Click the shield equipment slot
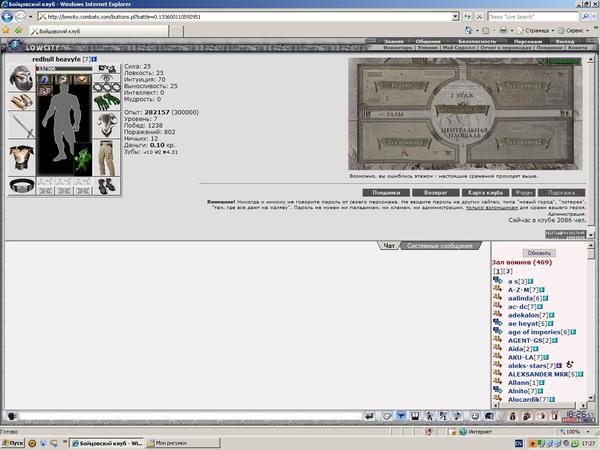 (107, 124)
